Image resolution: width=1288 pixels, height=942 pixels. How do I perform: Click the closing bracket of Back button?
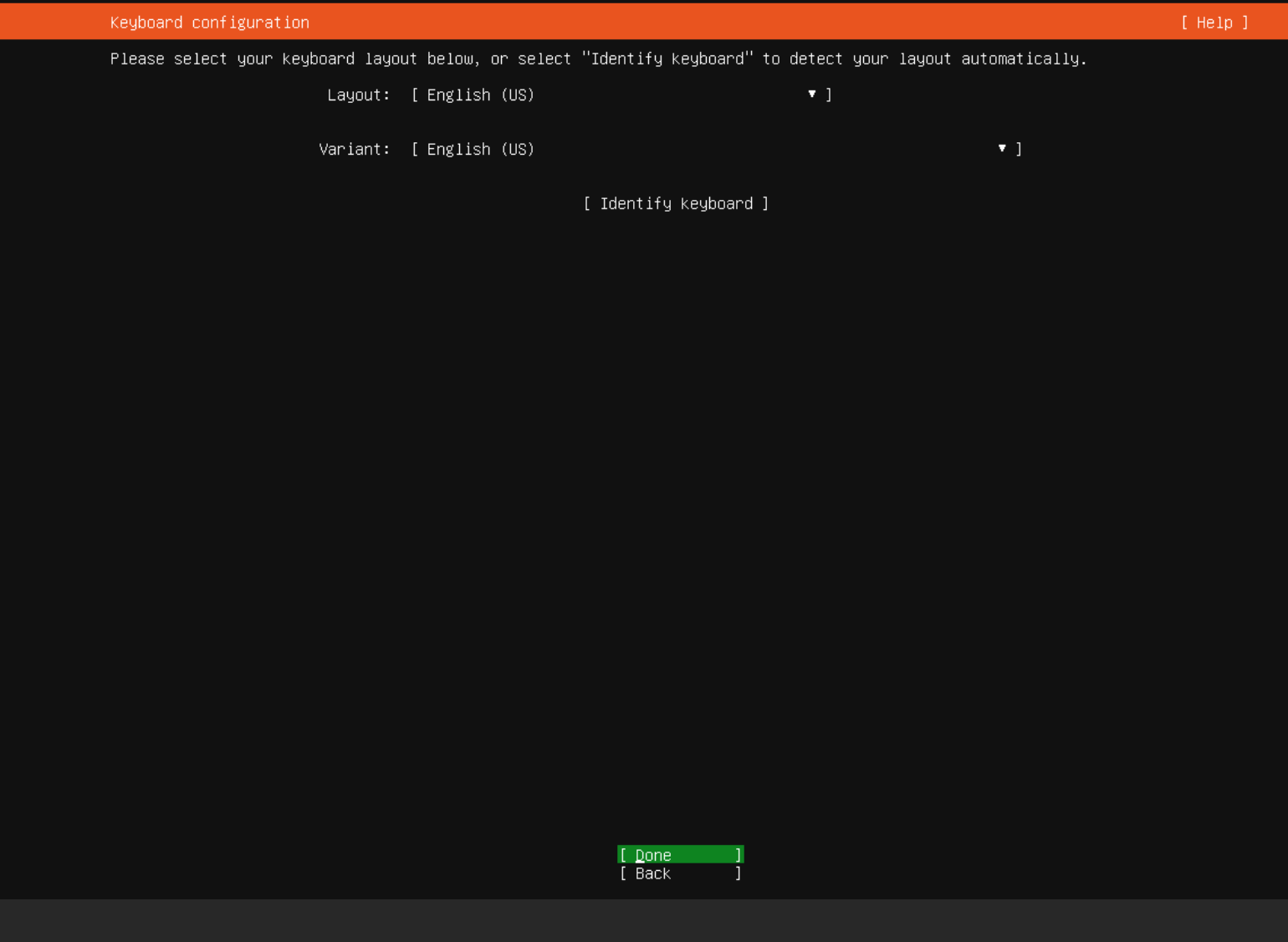[738, 873]
